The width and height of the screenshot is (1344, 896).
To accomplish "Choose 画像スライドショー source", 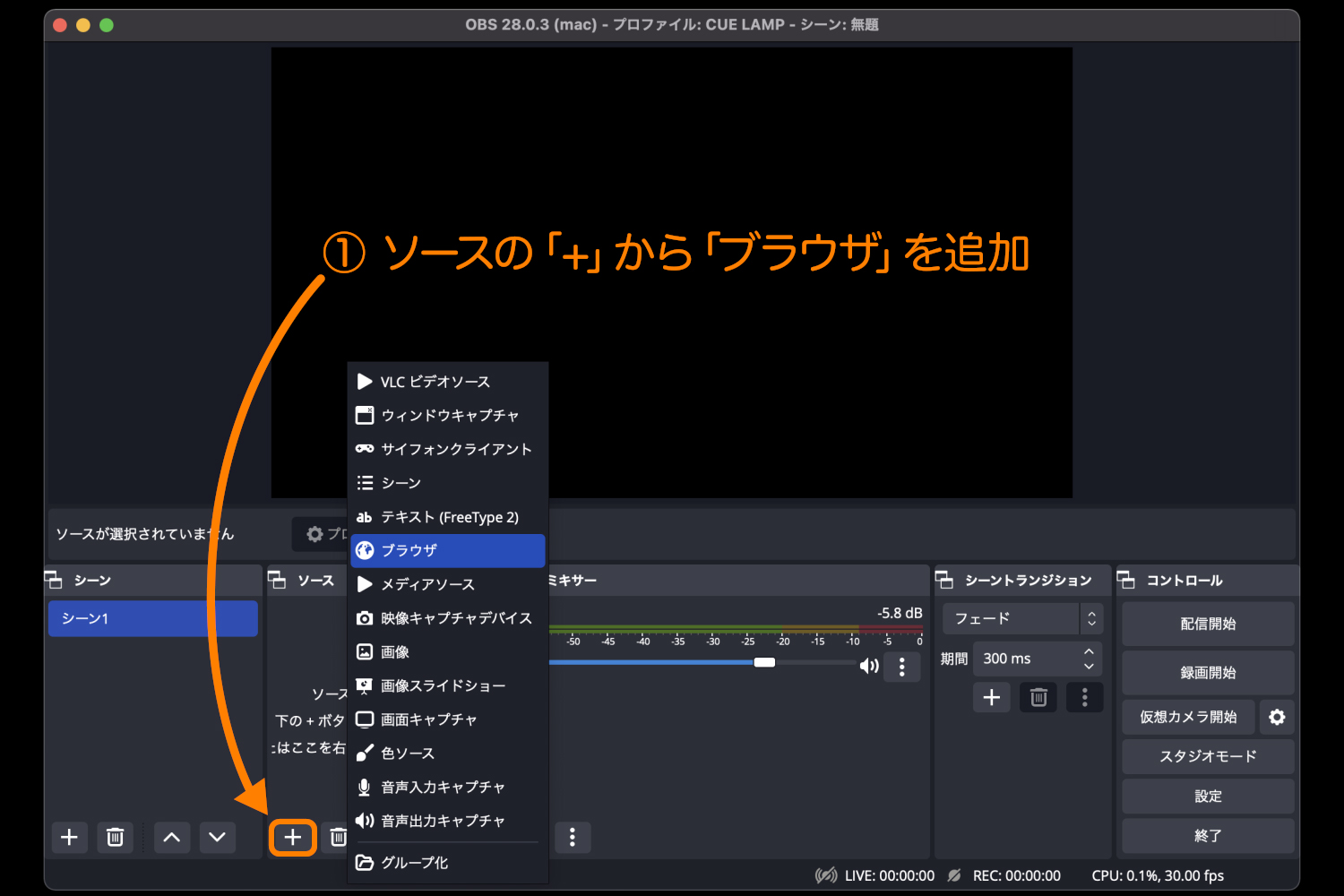I will pyautogui.click(x=448, y=685).
